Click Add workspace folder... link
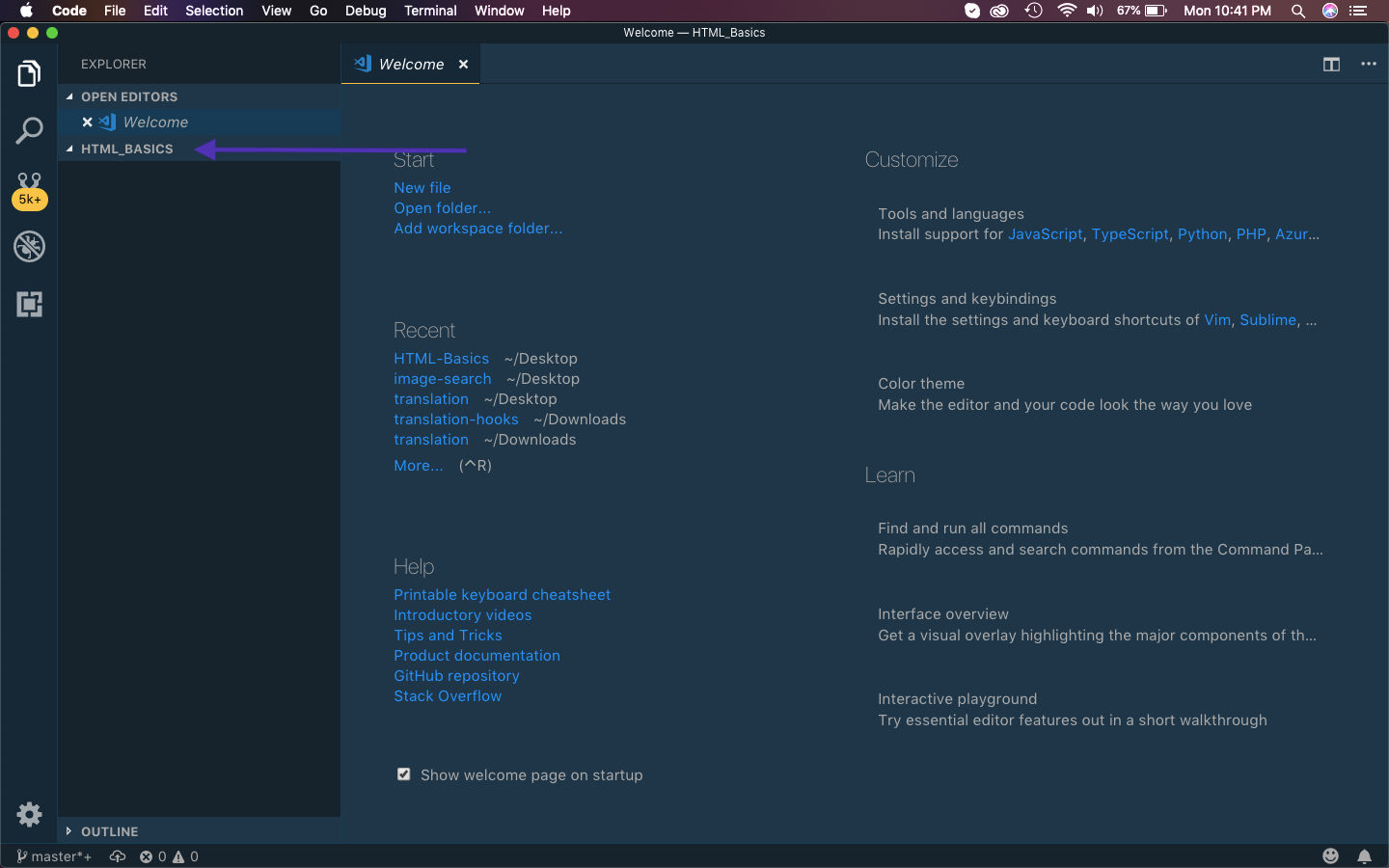 477,229
